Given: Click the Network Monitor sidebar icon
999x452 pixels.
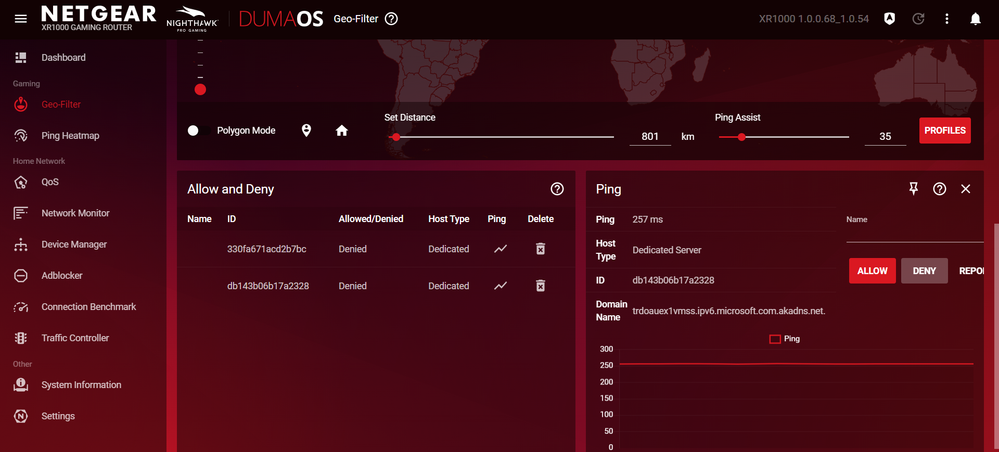Looking at the screenshot, I should pos(21,213).
